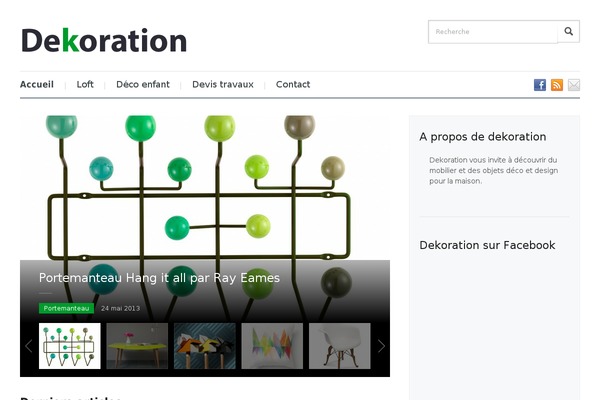The width and height of the screenshot is (600, 400).
Task: Click the search magnifier button
Action: [569, 31]
